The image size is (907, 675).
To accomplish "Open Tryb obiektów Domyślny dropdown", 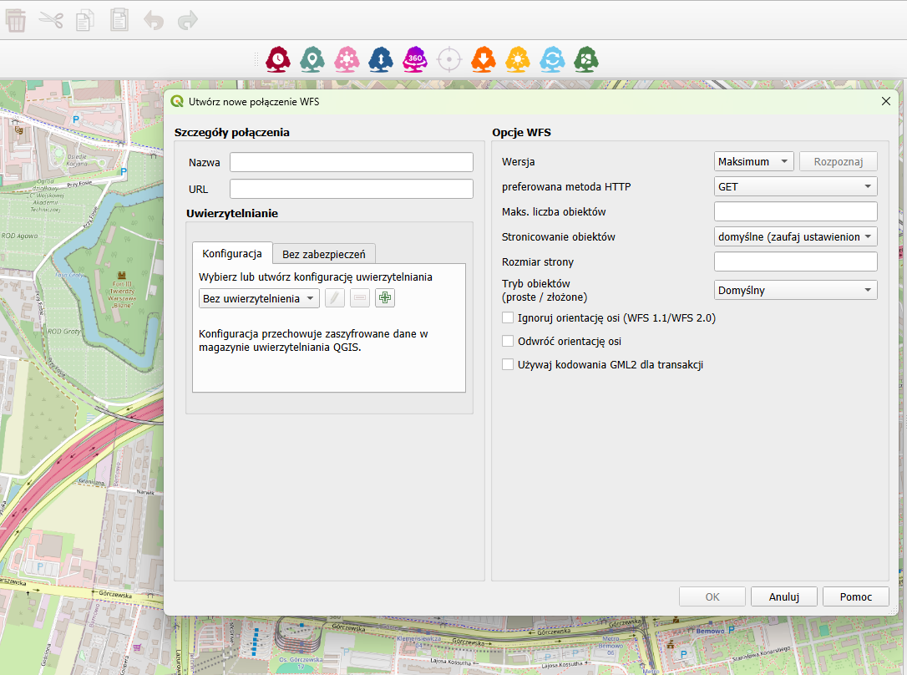I will click(795, 290).
